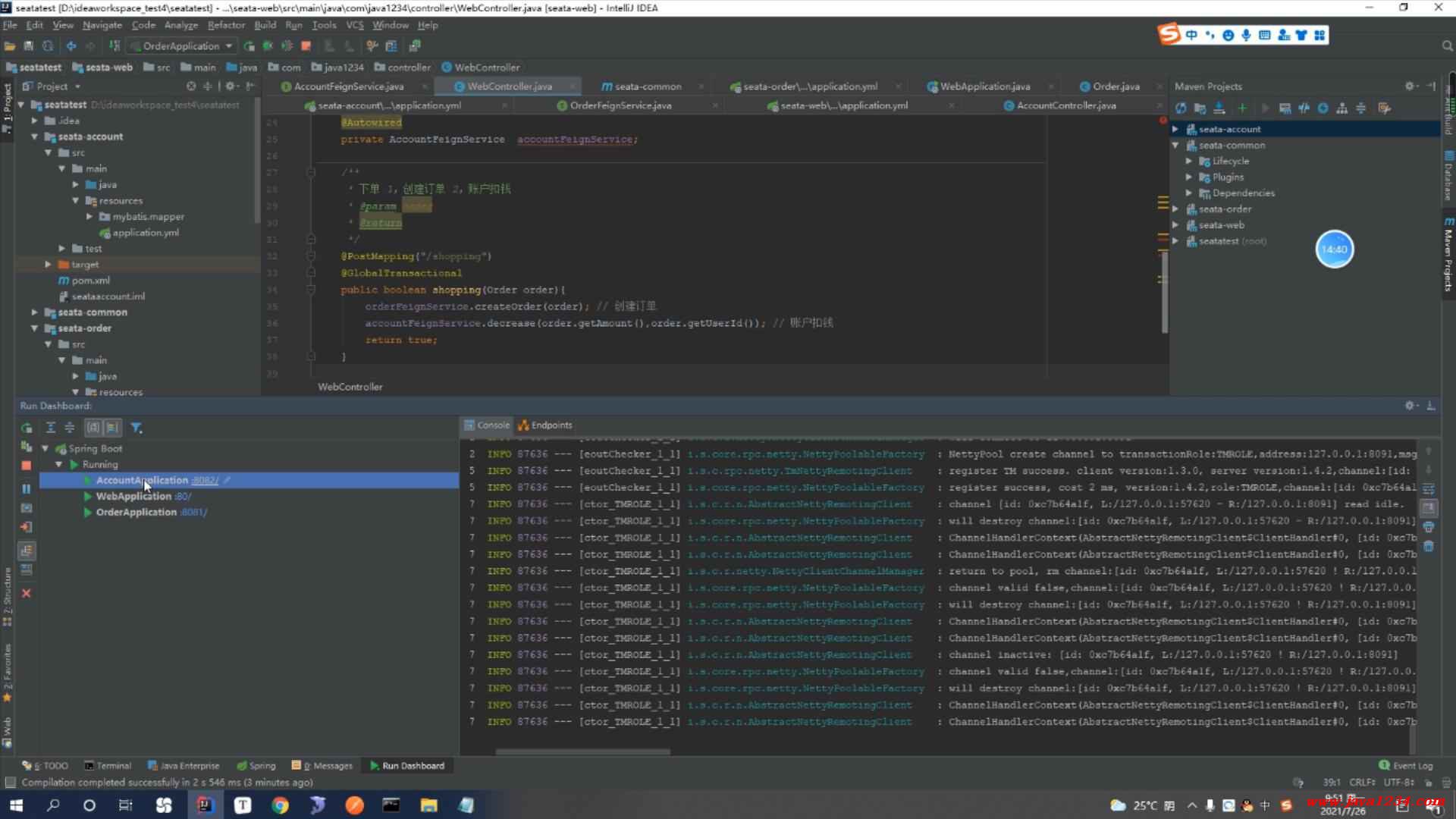Open the Navigate menu
The width and height of the screenshot is (1456, 819).
(102, 25)
